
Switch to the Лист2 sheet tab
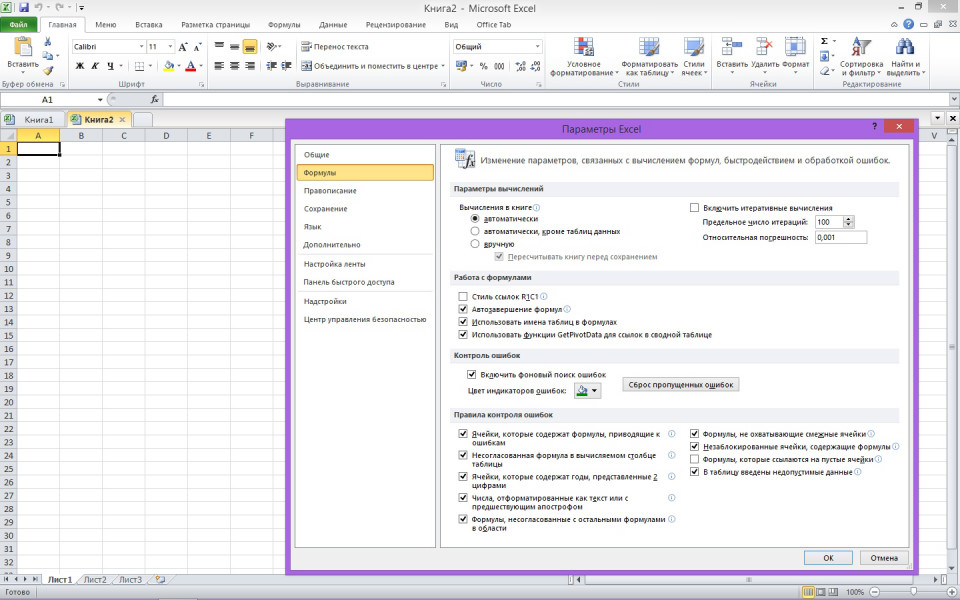click(x=95, y=579)
